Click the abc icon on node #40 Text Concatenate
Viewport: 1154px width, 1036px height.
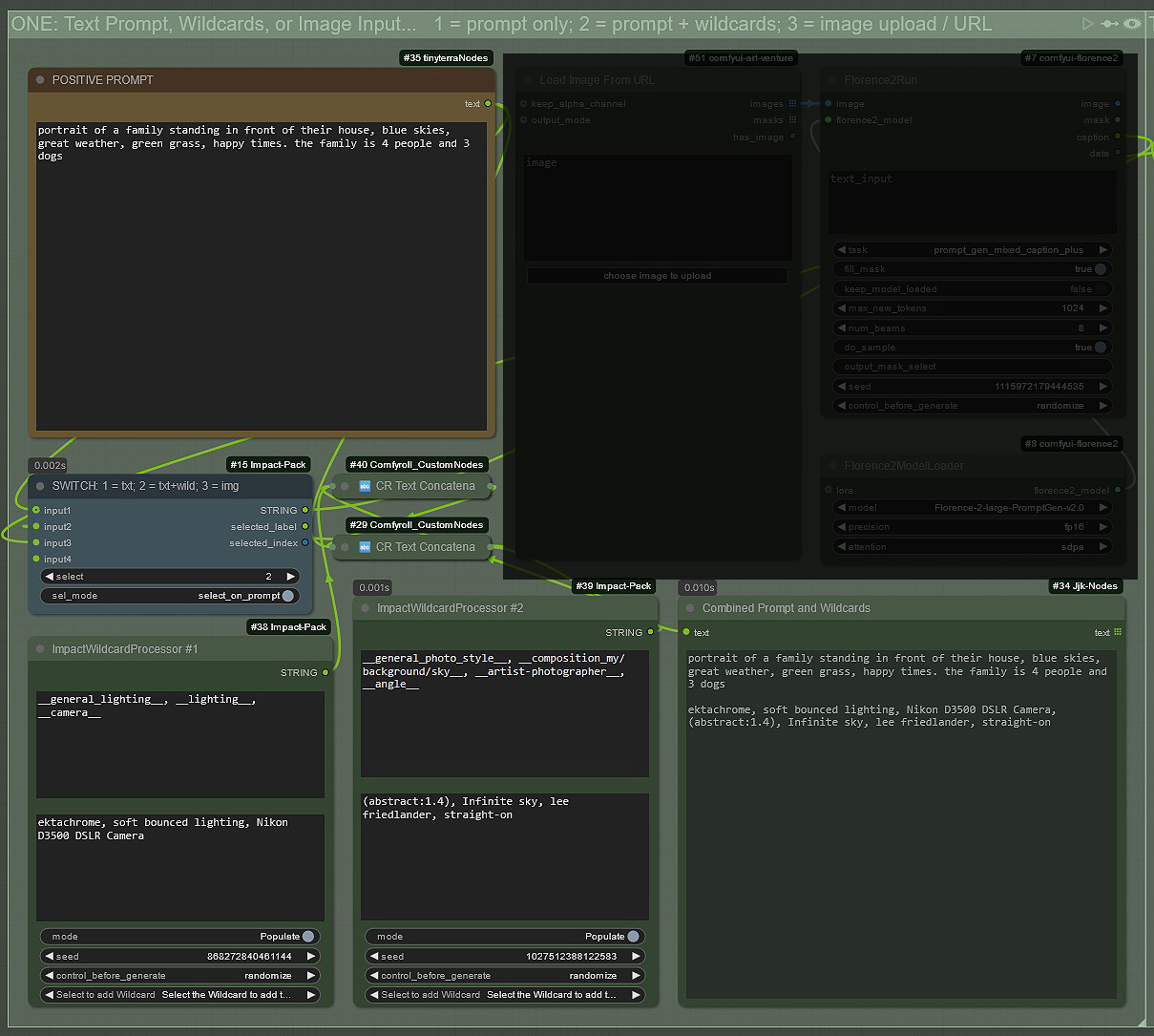[365, 486]
